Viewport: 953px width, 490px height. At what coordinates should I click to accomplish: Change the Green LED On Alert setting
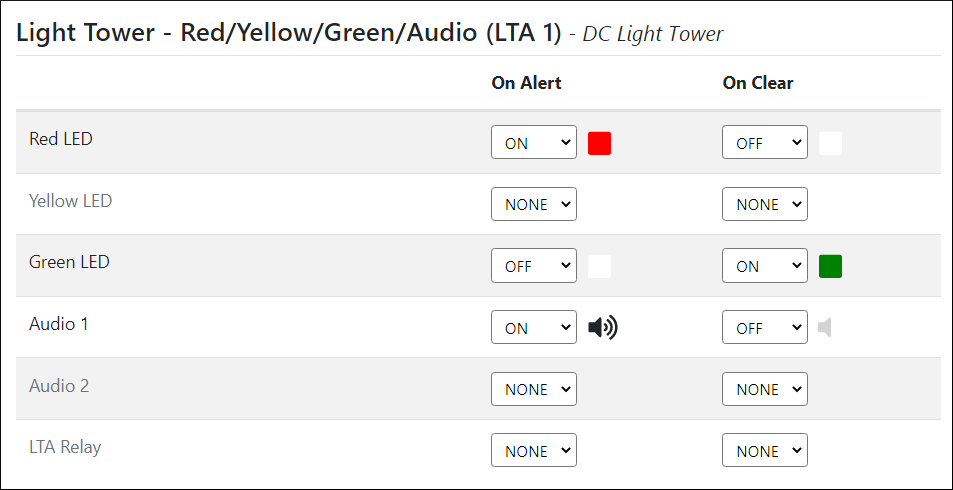[x=533, y=266]
